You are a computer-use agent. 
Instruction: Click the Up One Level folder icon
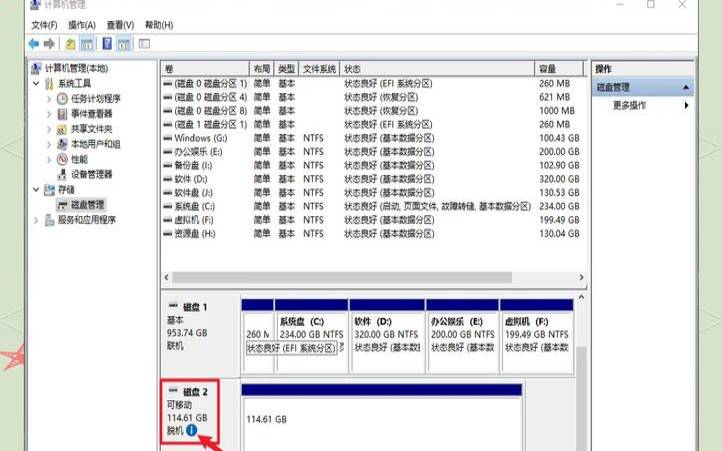click(x=70, y=44)
